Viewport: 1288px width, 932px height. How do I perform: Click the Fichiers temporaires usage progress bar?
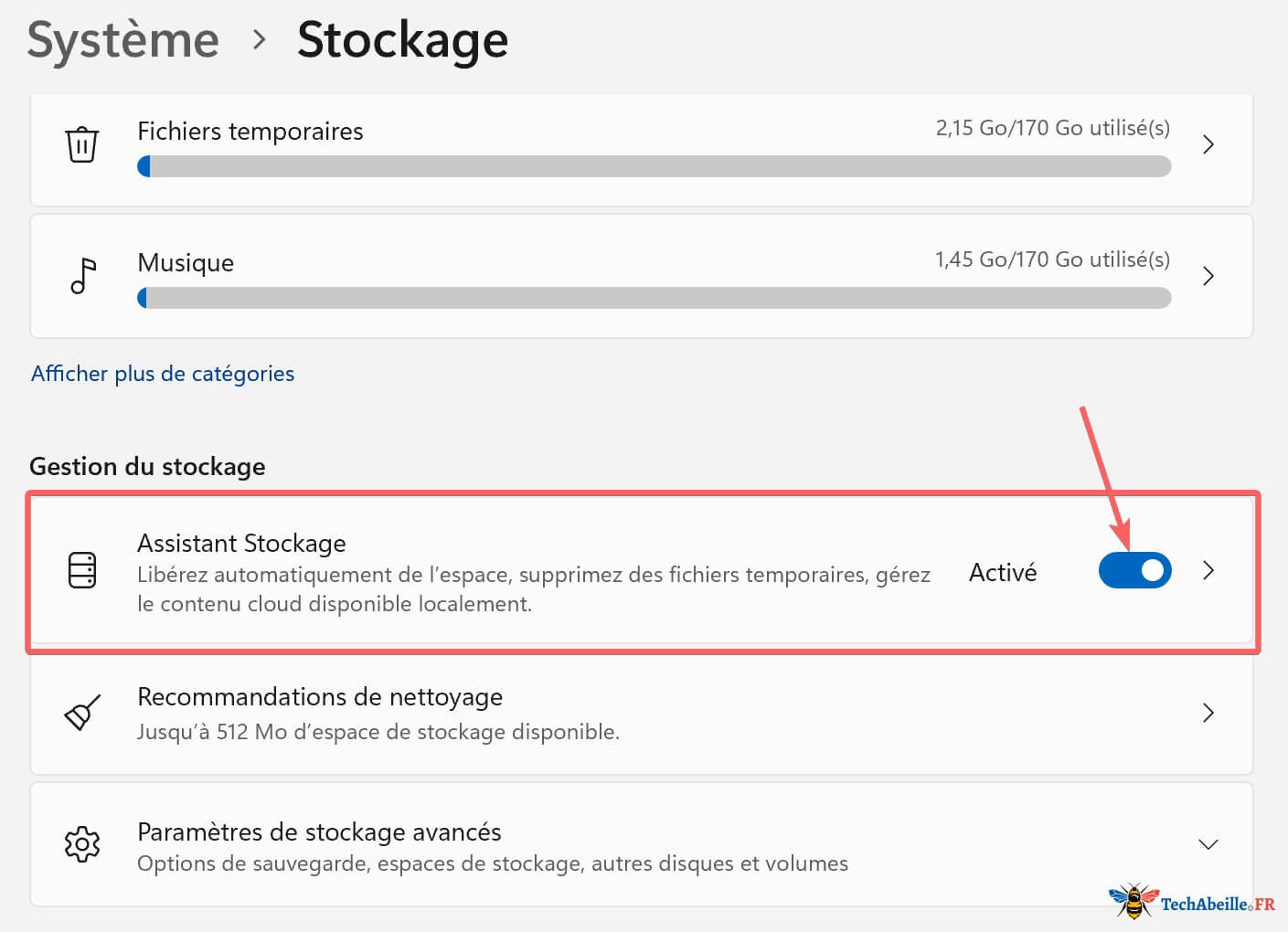655,166
